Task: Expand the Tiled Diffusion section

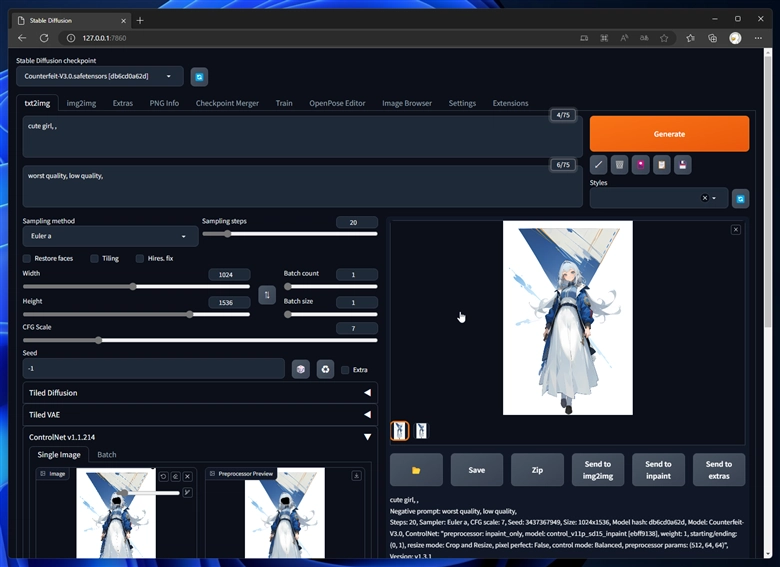Action: 200,393
